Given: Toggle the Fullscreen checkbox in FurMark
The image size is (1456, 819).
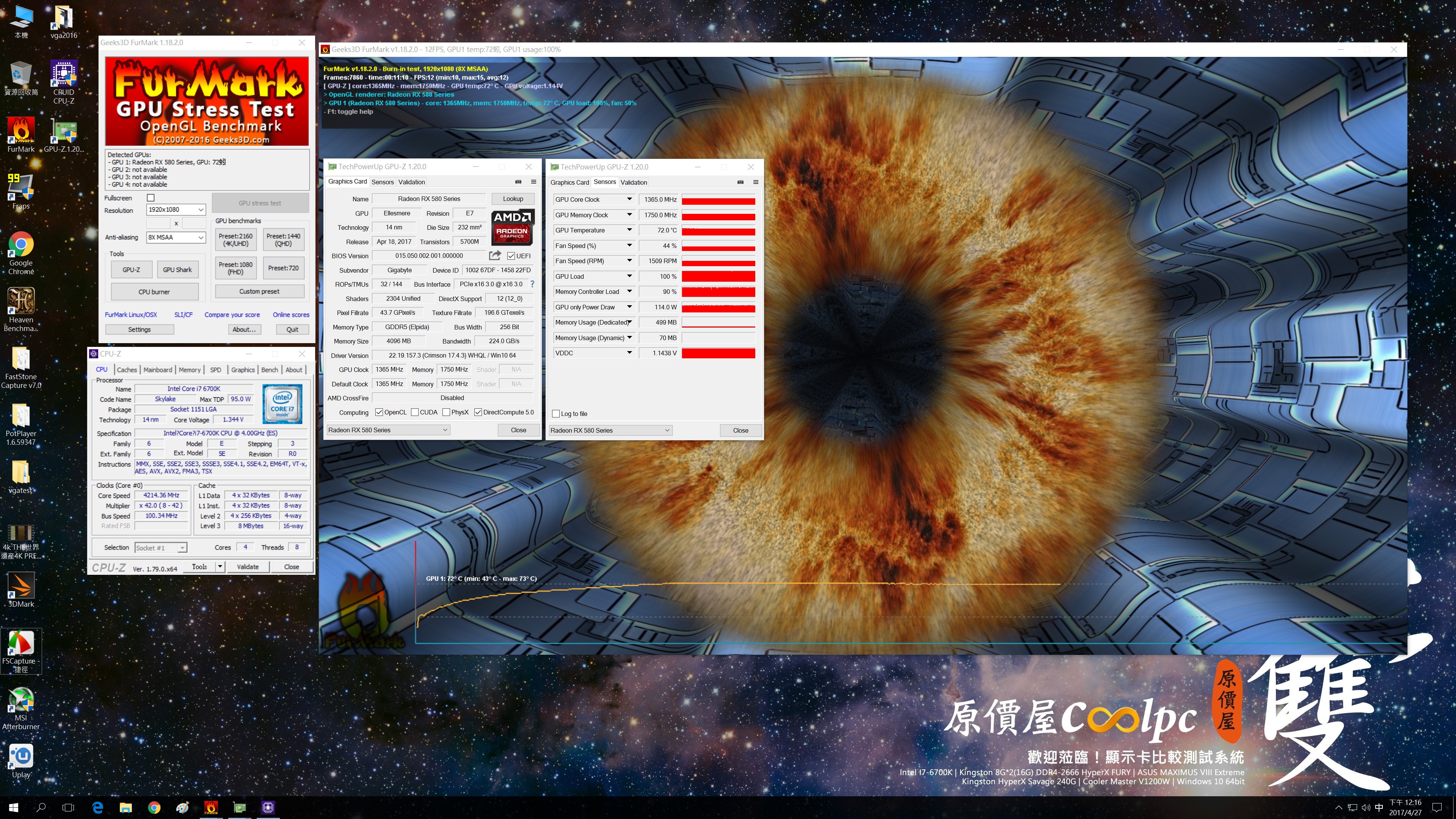Looking at the screenshot, I should pyautogui.click(x=151, y=198).
